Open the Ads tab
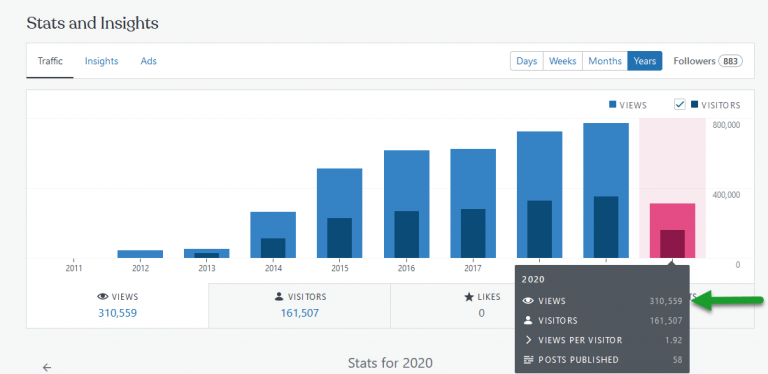768x374 pixels. pos(148,61)
